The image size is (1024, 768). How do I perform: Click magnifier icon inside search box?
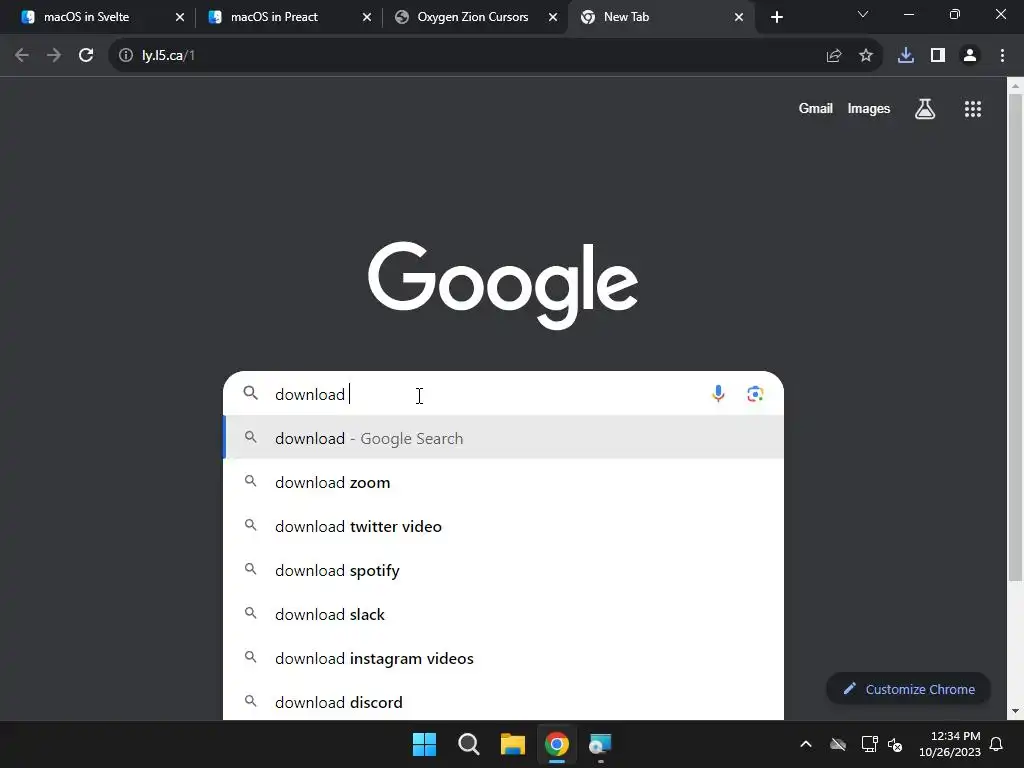[x=251, y=393]
